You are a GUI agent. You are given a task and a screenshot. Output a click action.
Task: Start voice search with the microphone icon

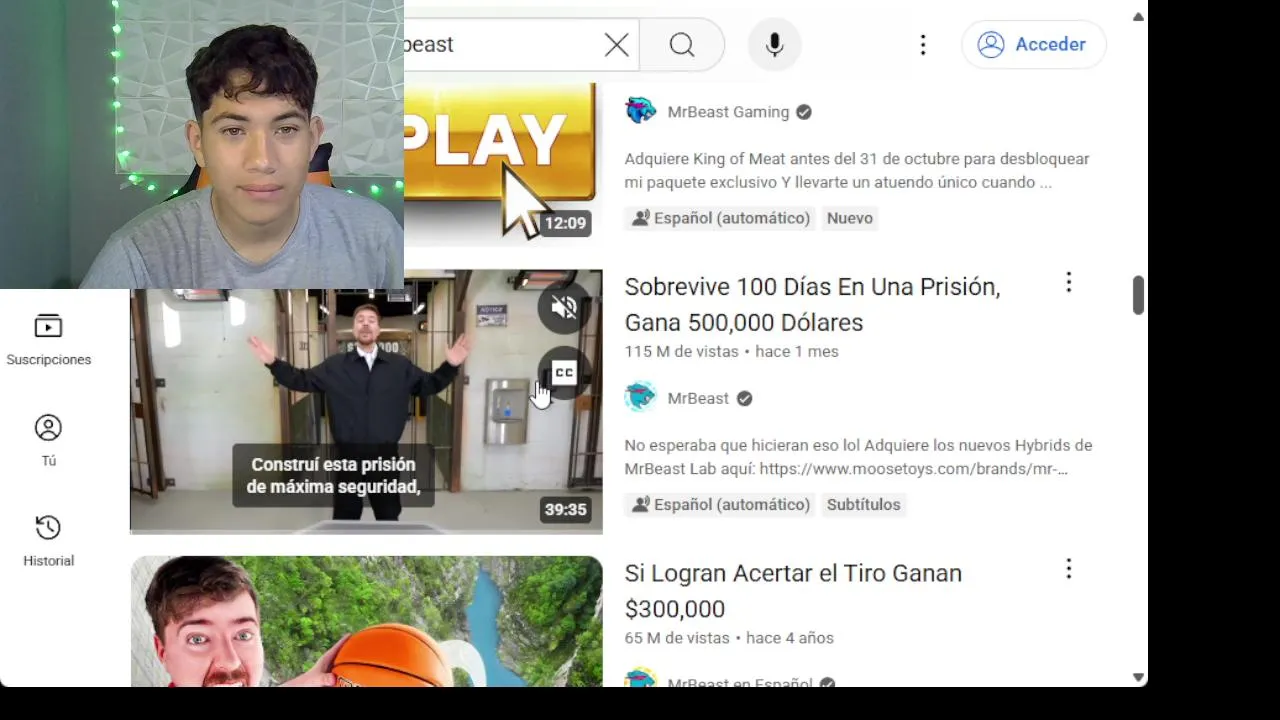[774, 44]
